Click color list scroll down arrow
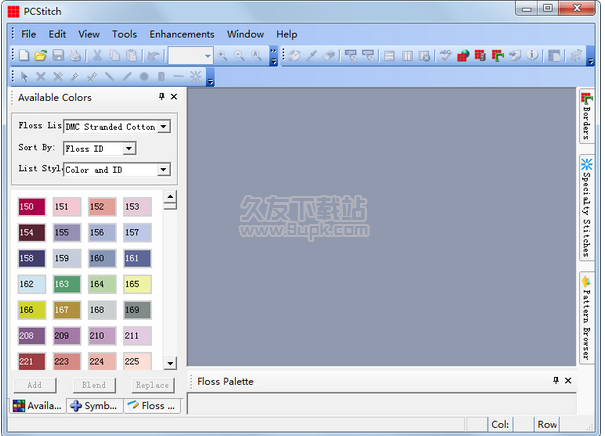Image resolution: width=605 pixels, height=436 pixels. [170, 363]
